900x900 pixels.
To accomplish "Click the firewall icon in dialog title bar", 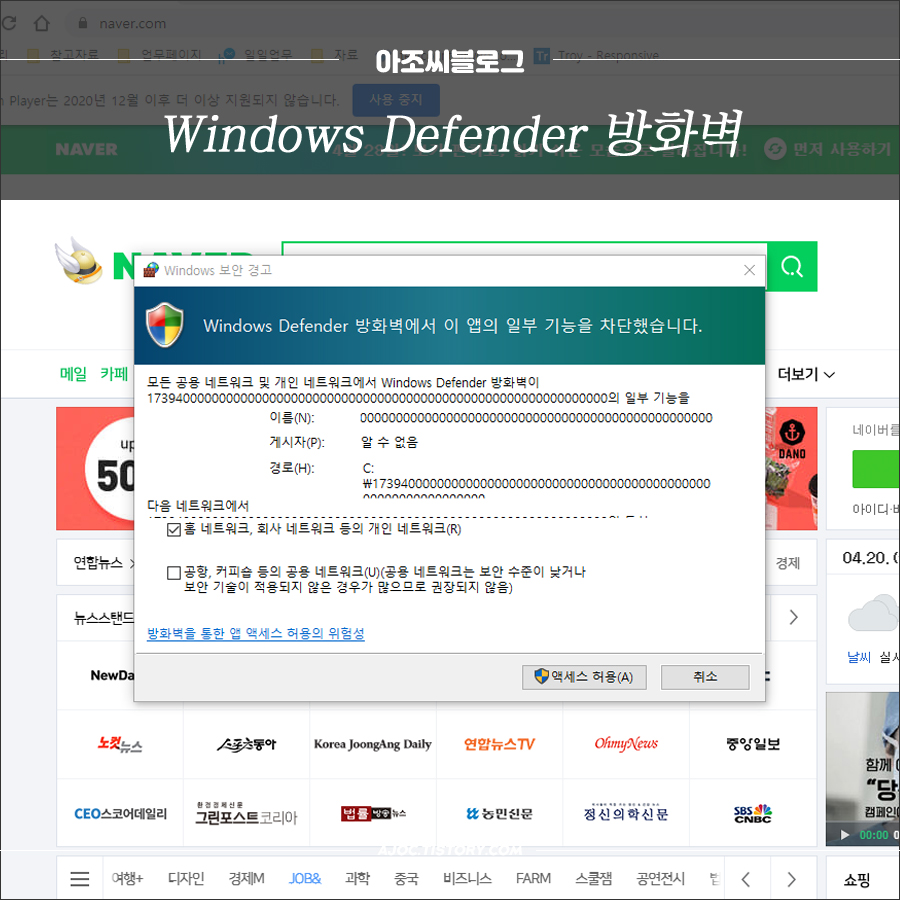I will (x=151, y=270).
